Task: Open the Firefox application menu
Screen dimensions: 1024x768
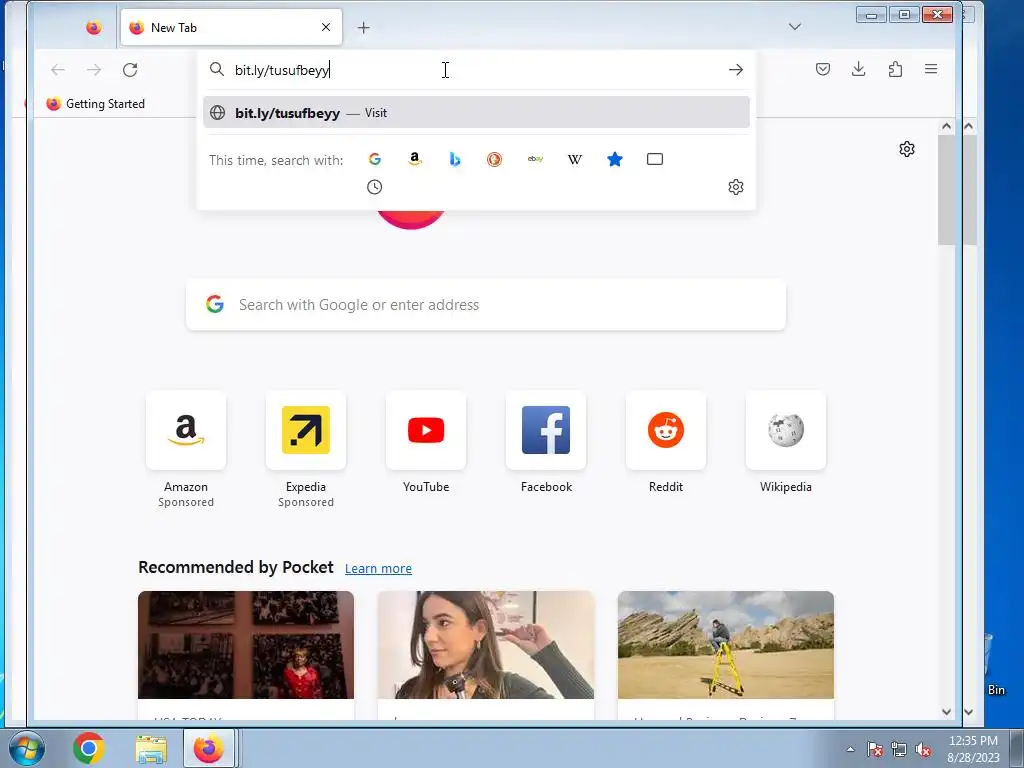Action: (931, 69)
